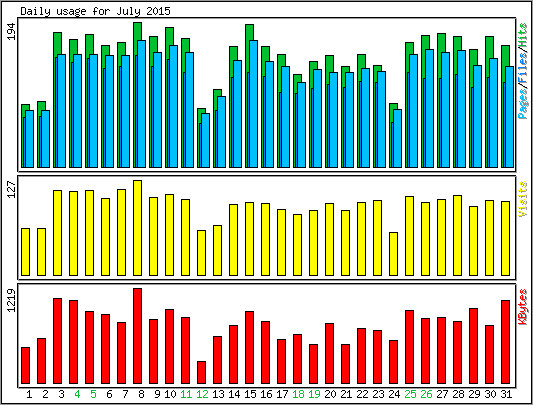Image resolution: width=533 pixels, height=405 pixels.
Task: Click day 8 label on the x-axis
Action: pyautogui.click(x=141, y=394)
